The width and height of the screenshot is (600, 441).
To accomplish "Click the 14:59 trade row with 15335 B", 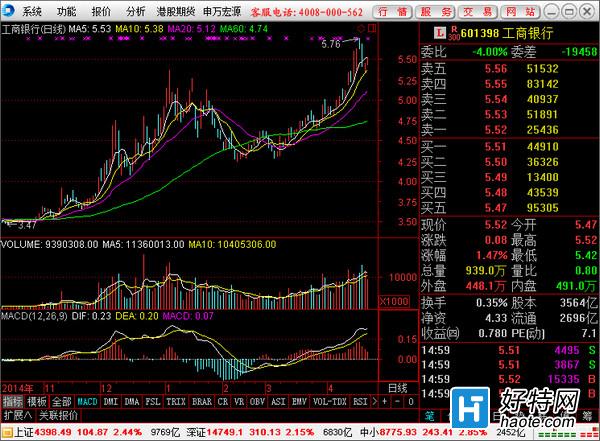I will tap(509, 379).
